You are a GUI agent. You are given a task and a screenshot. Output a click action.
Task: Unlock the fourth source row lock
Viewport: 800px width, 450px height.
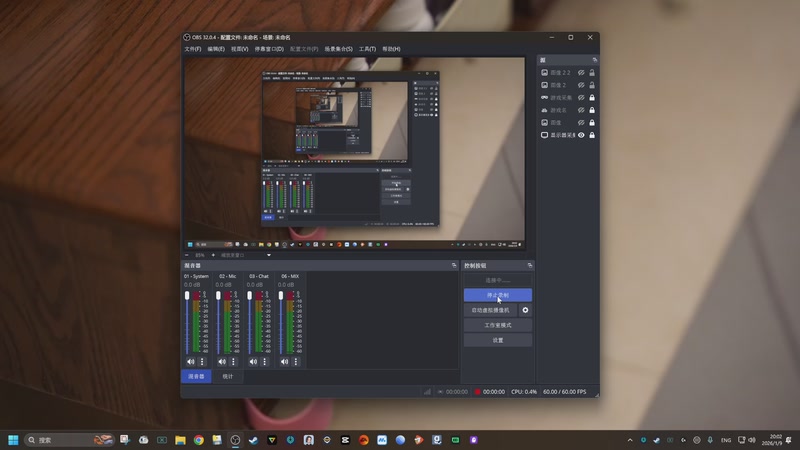pyautogui.click(x=592, y=110)
